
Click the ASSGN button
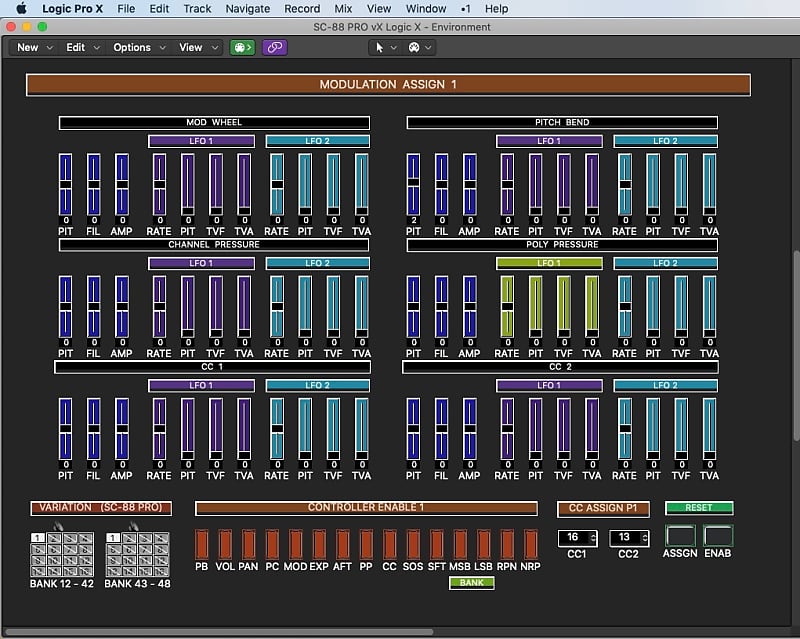[681, 536]
